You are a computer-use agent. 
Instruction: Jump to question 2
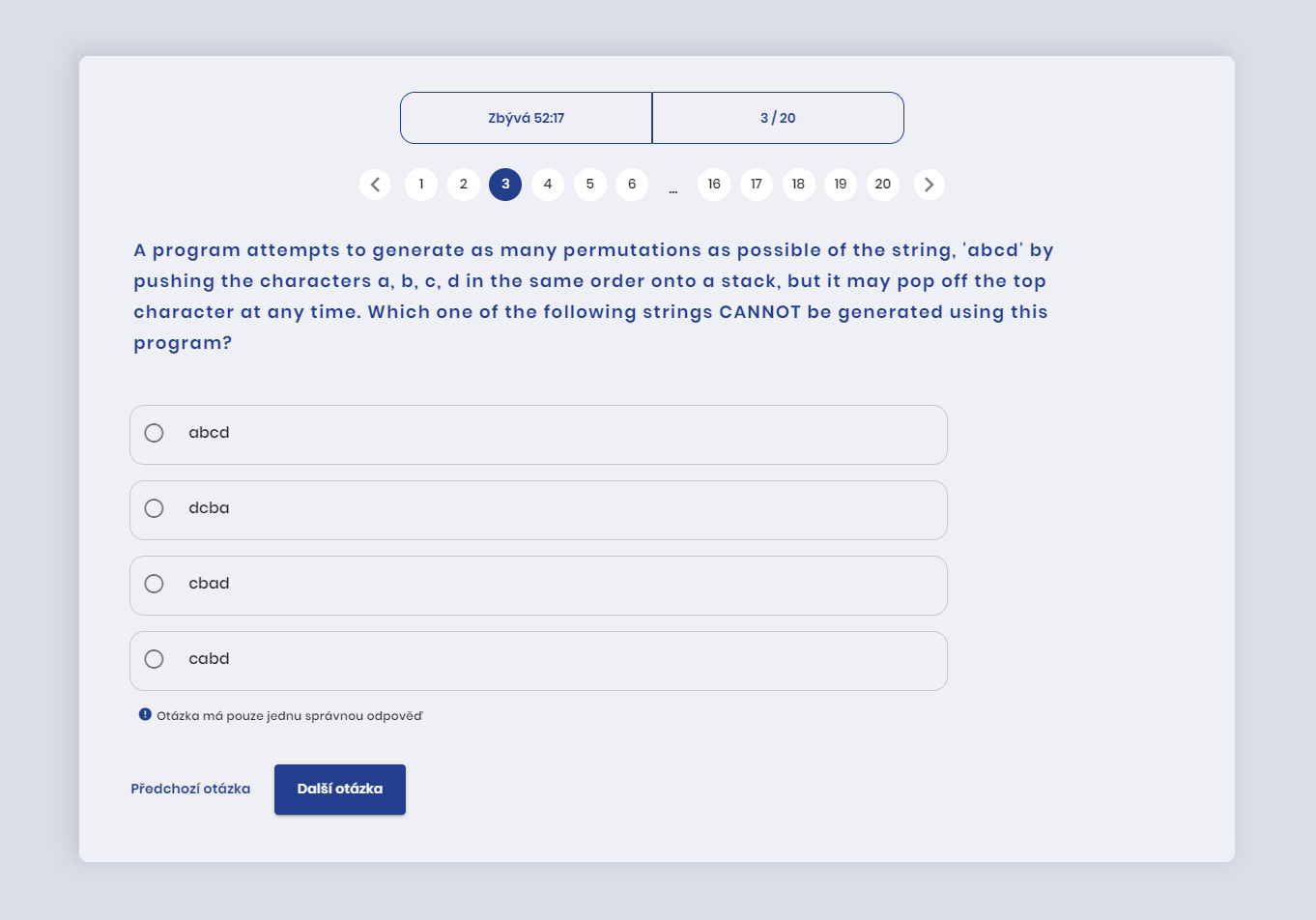(x=464, y=185)
